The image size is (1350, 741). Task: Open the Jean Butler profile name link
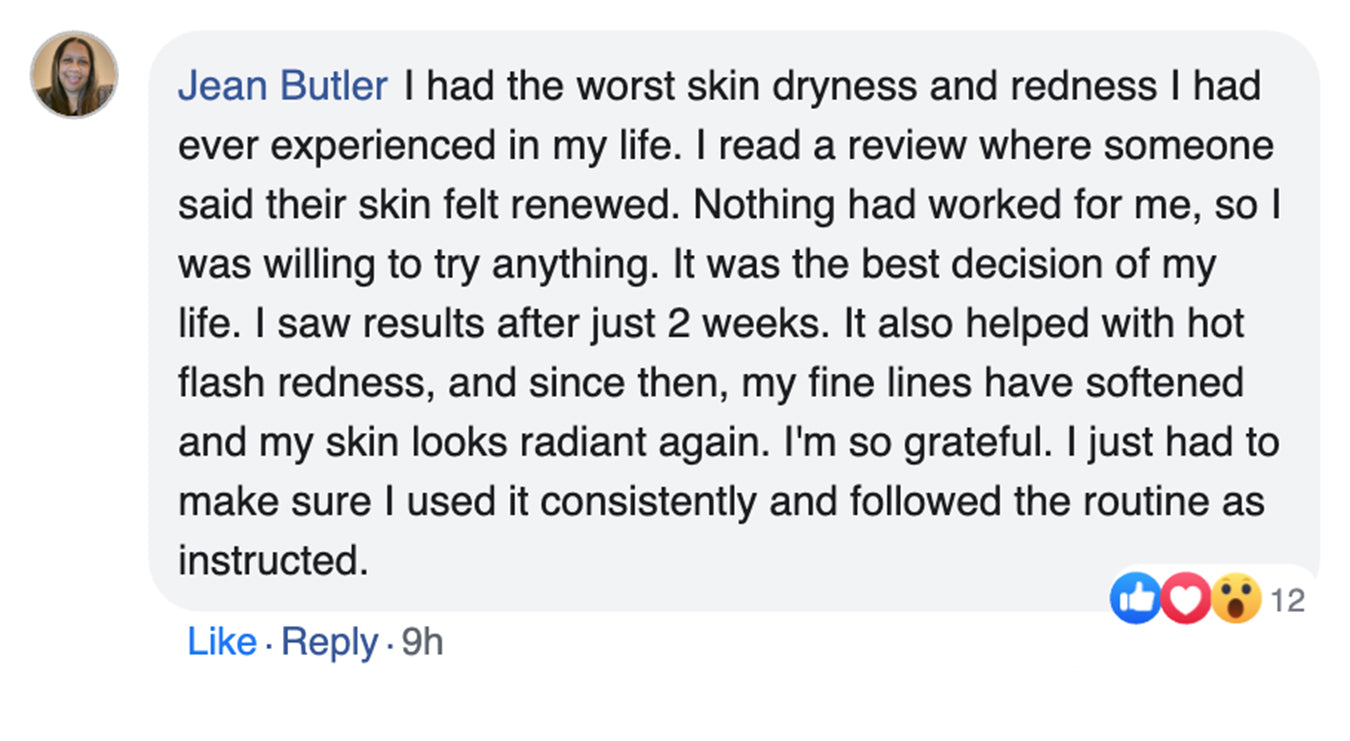pyautogui.click(x=282, y=86)
